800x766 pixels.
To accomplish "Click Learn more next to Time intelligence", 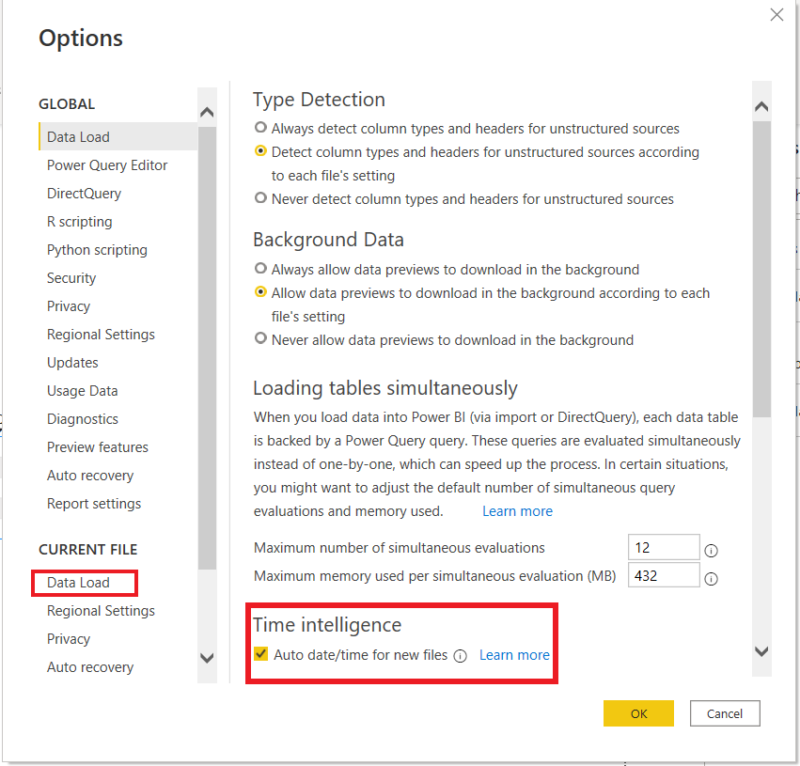I will 514,655.
